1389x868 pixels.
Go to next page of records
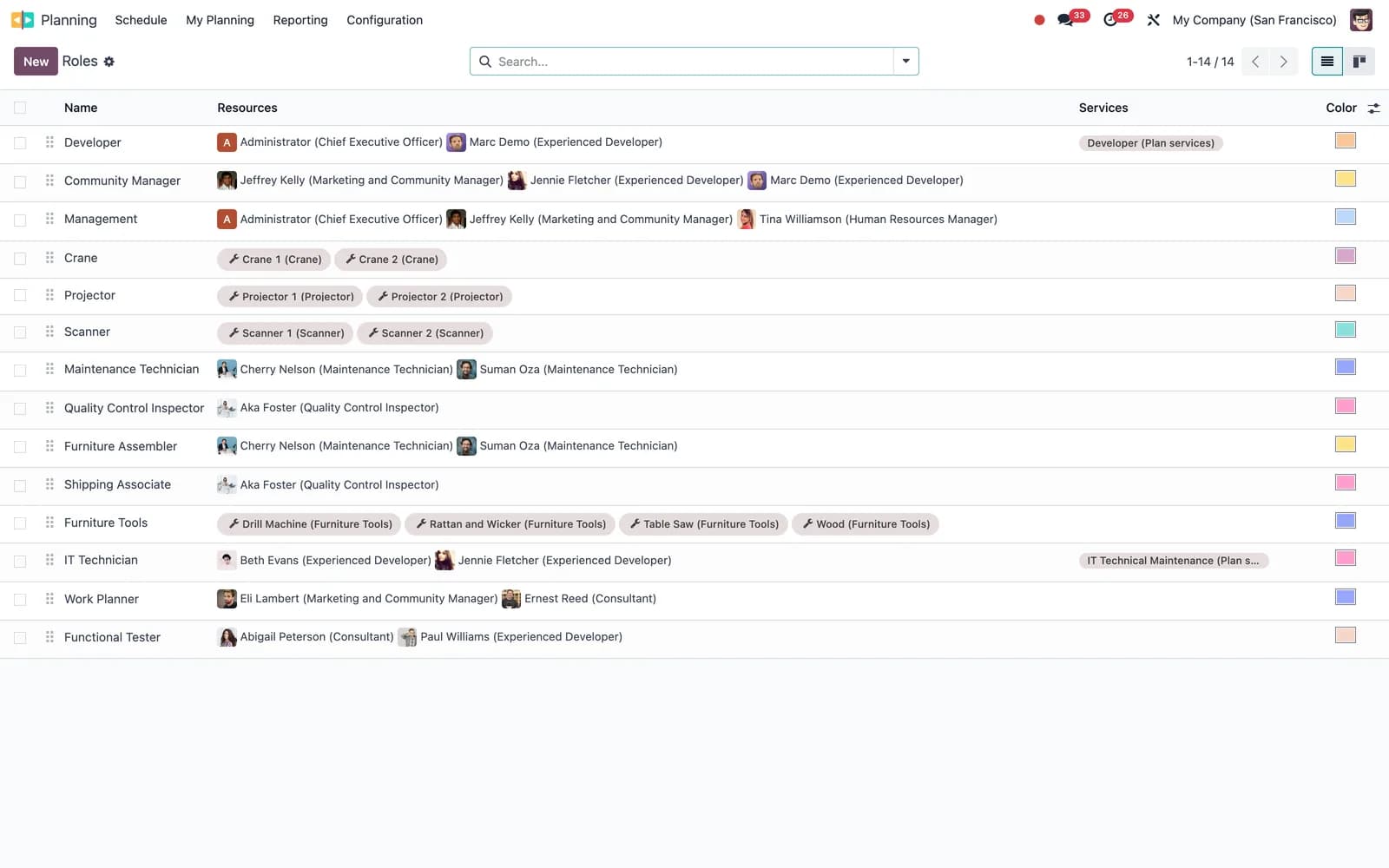[x=1283, y=62]
